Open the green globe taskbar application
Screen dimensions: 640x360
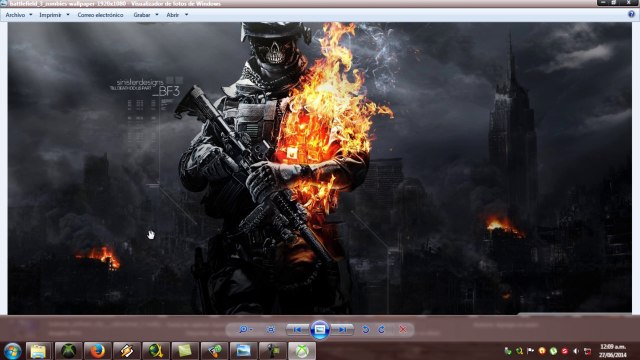coord(156,351)
